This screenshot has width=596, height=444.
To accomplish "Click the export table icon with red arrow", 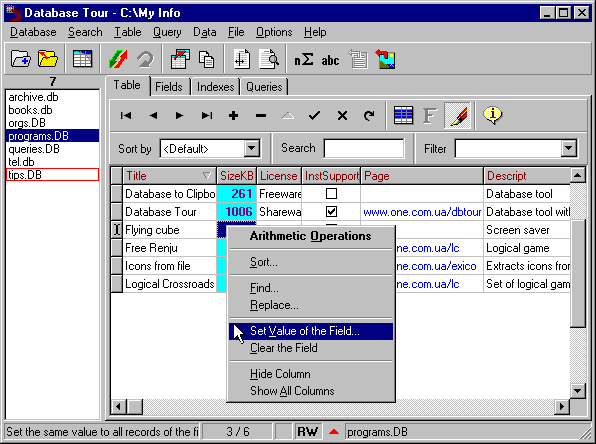I will [x=180, y=59].
